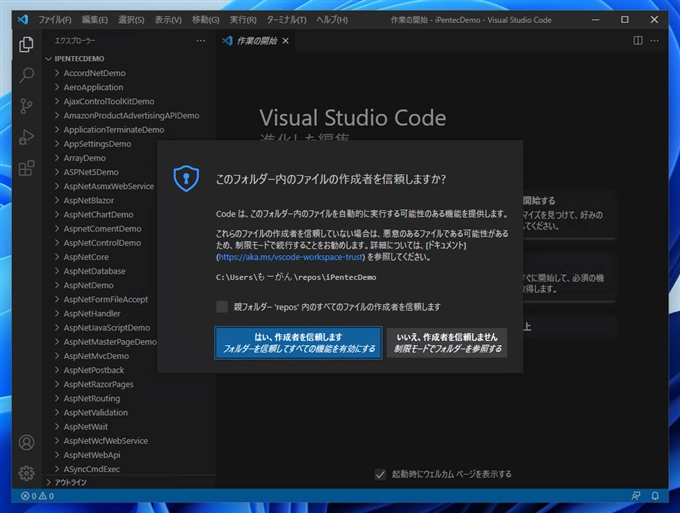
Task: Open the ヘルプ(H) menu
Action: (332, 20)
